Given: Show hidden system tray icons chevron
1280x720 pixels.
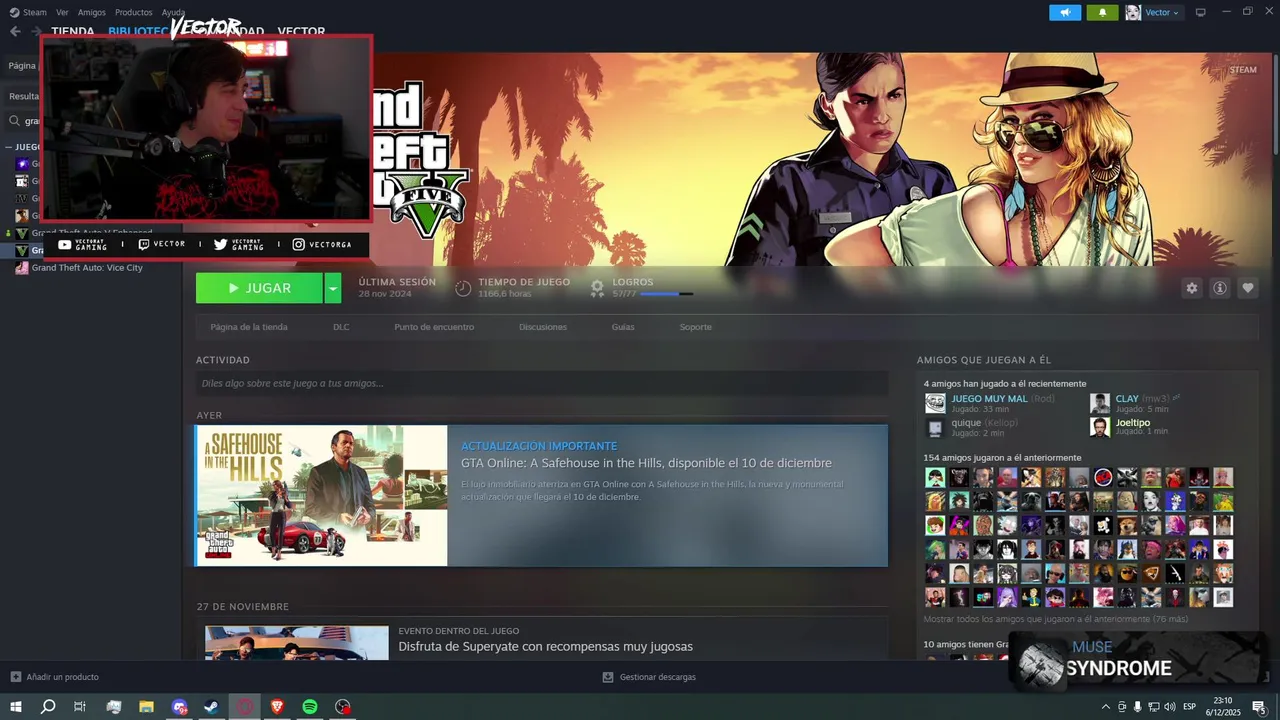Looking at the screenshot, I should (1105, 707).
